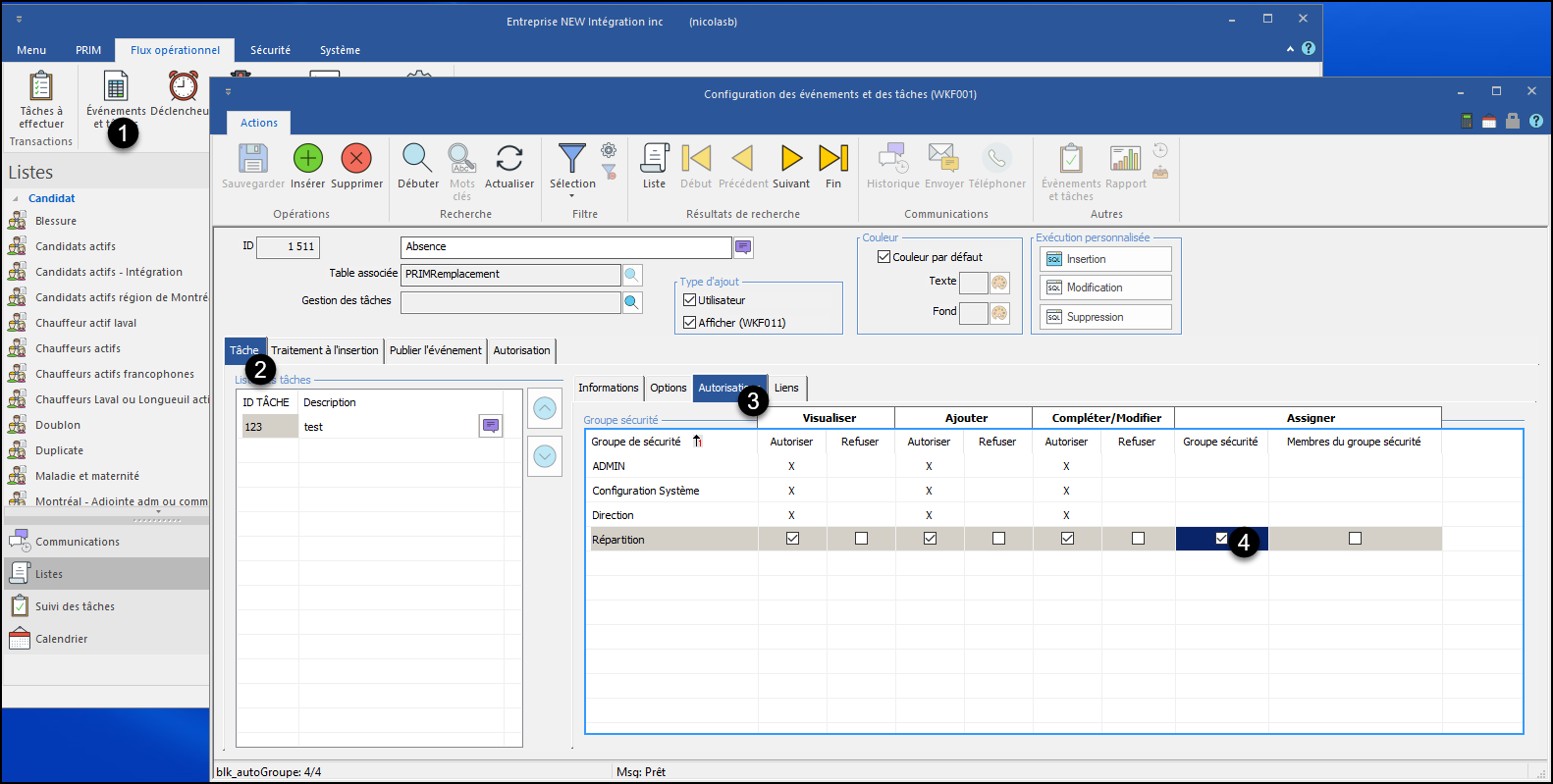This screenshot has width=1553, height=784.
Task: Toggle the Afficher (WKF011) checkbox
Action: [x=689, y=323]
